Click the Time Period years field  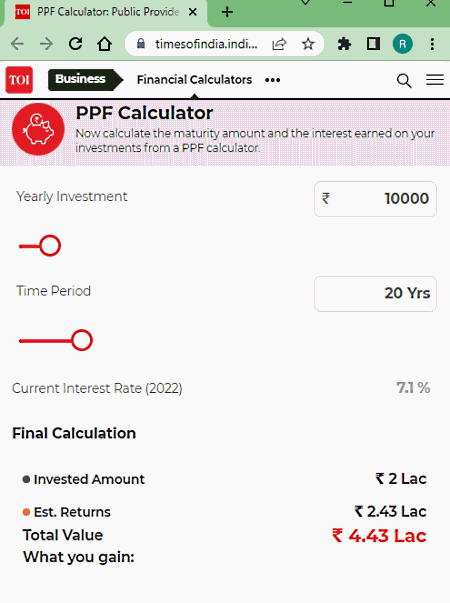pos(375,293)
